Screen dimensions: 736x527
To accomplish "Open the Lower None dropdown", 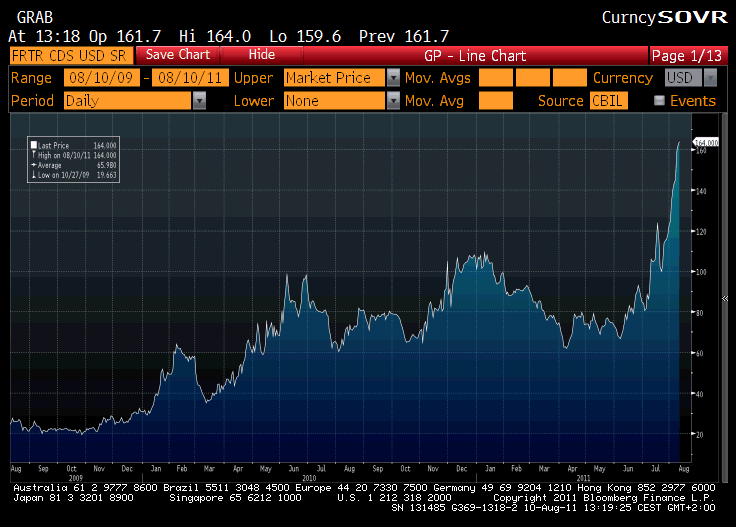I will [393, 100].
